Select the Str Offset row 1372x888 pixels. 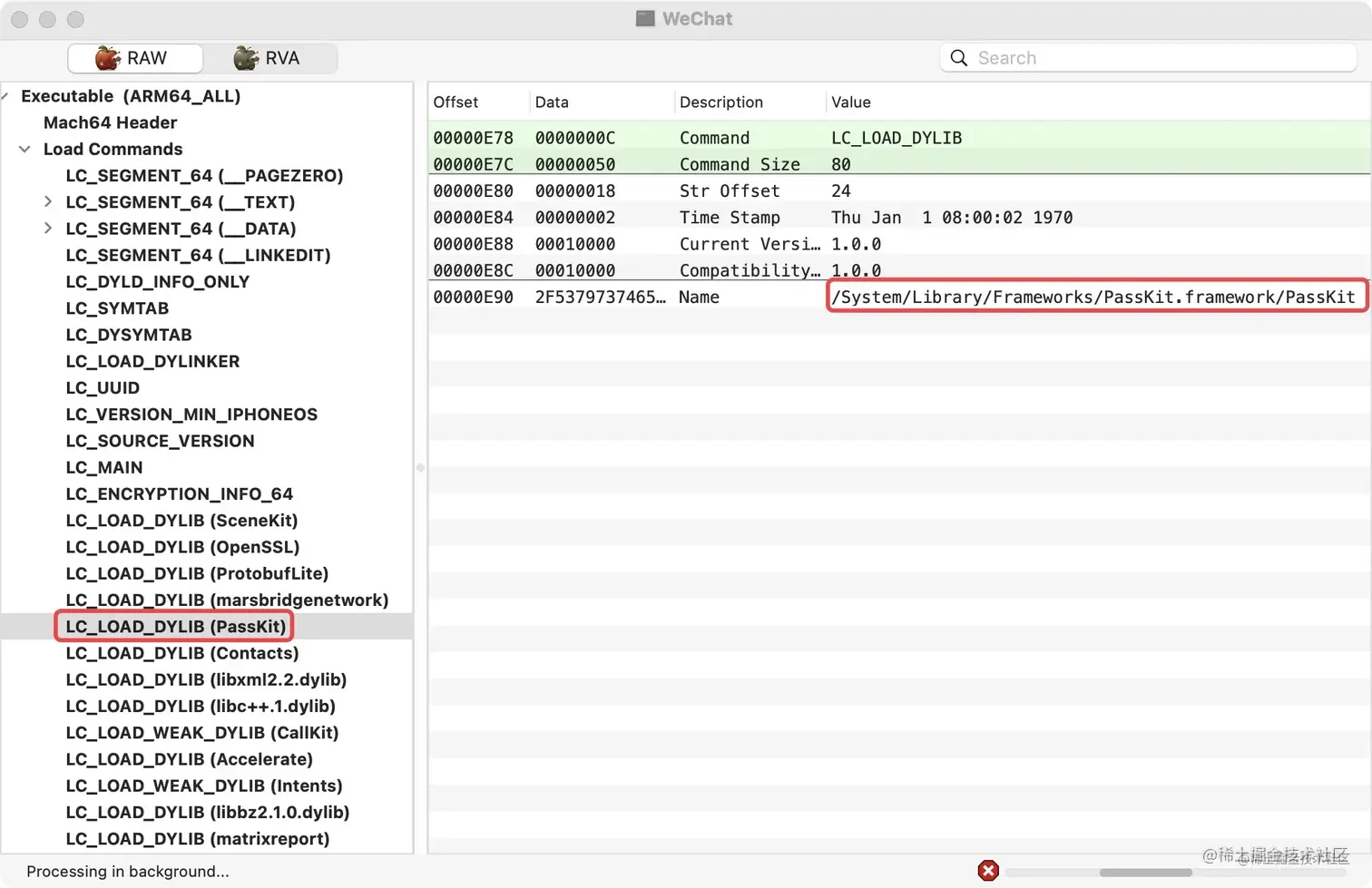coord(899,190)
